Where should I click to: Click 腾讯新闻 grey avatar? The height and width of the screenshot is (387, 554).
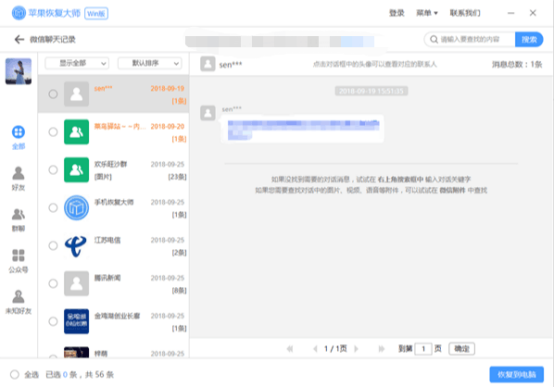pos(76,283)
